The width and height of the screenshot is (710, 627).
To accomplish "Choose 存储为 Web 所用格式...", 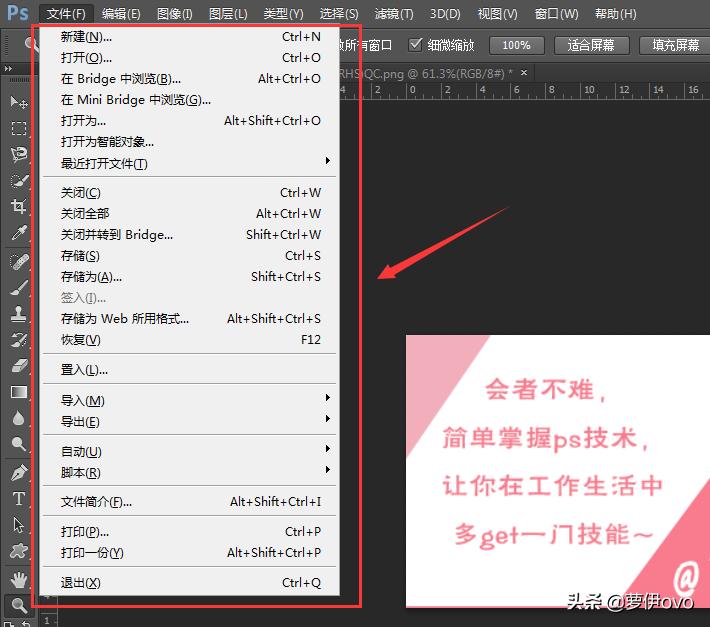I will (x=190, y=319).
